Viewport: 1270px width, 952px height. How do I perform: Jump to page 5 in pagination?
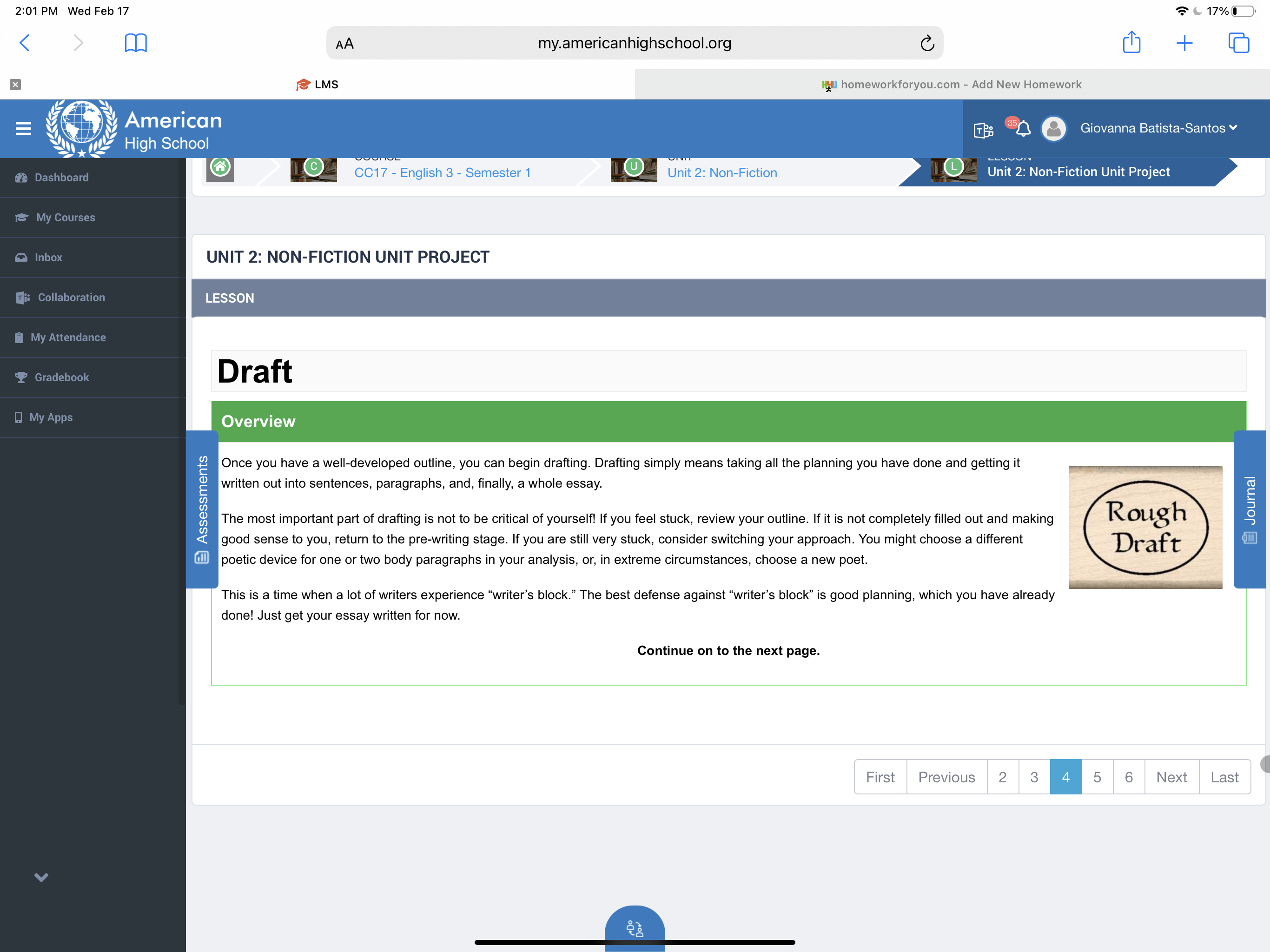point(1097,777)
